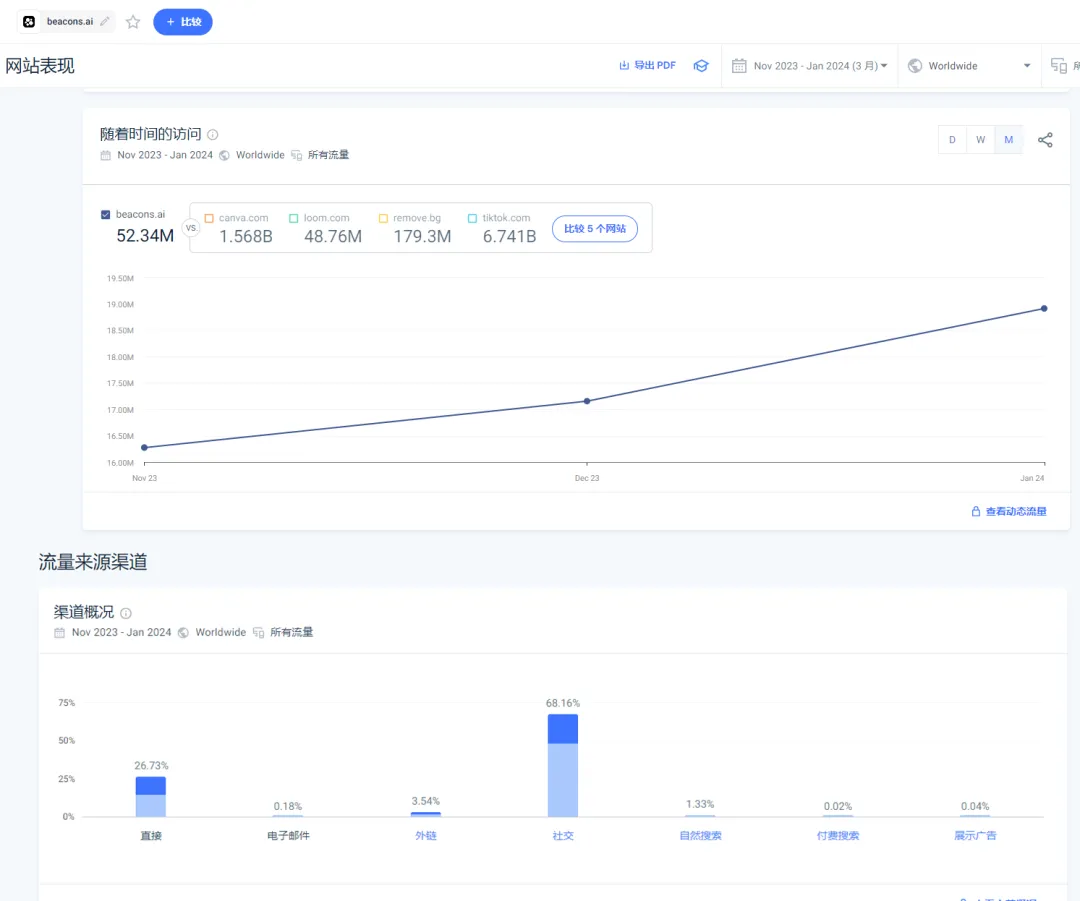Click the share icon on visits chart

click(x=1045, y=140)
